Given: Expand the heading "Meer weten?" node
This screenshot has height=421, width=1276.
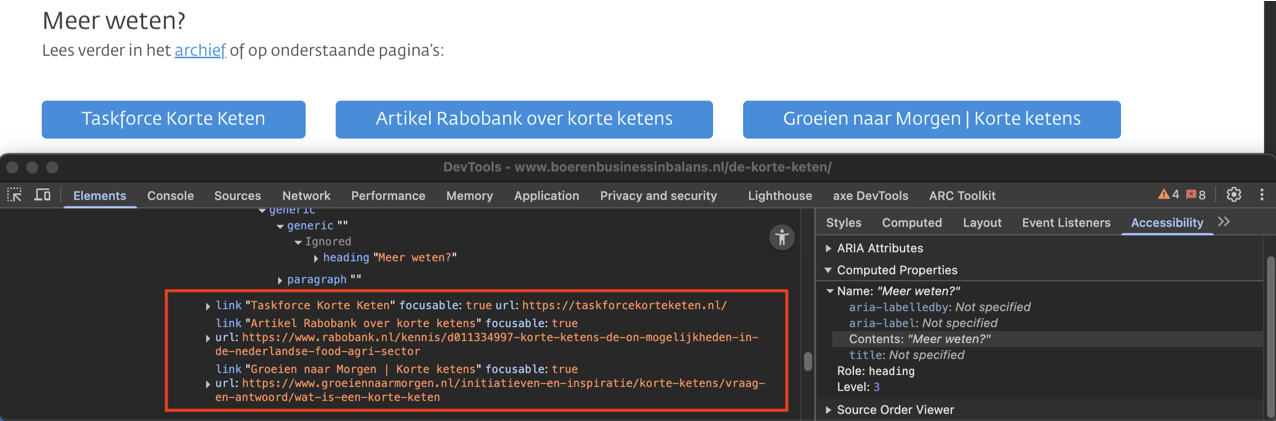Looking at the screenshot, I should click(316, 258).
